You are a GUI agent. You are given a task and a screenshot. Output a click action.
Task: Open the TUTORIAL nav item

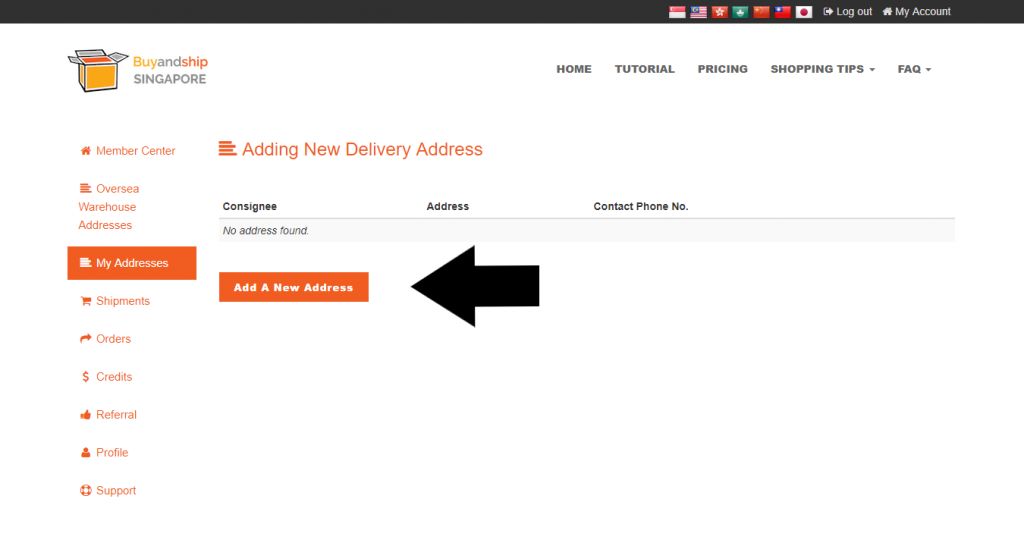point(645,69)
